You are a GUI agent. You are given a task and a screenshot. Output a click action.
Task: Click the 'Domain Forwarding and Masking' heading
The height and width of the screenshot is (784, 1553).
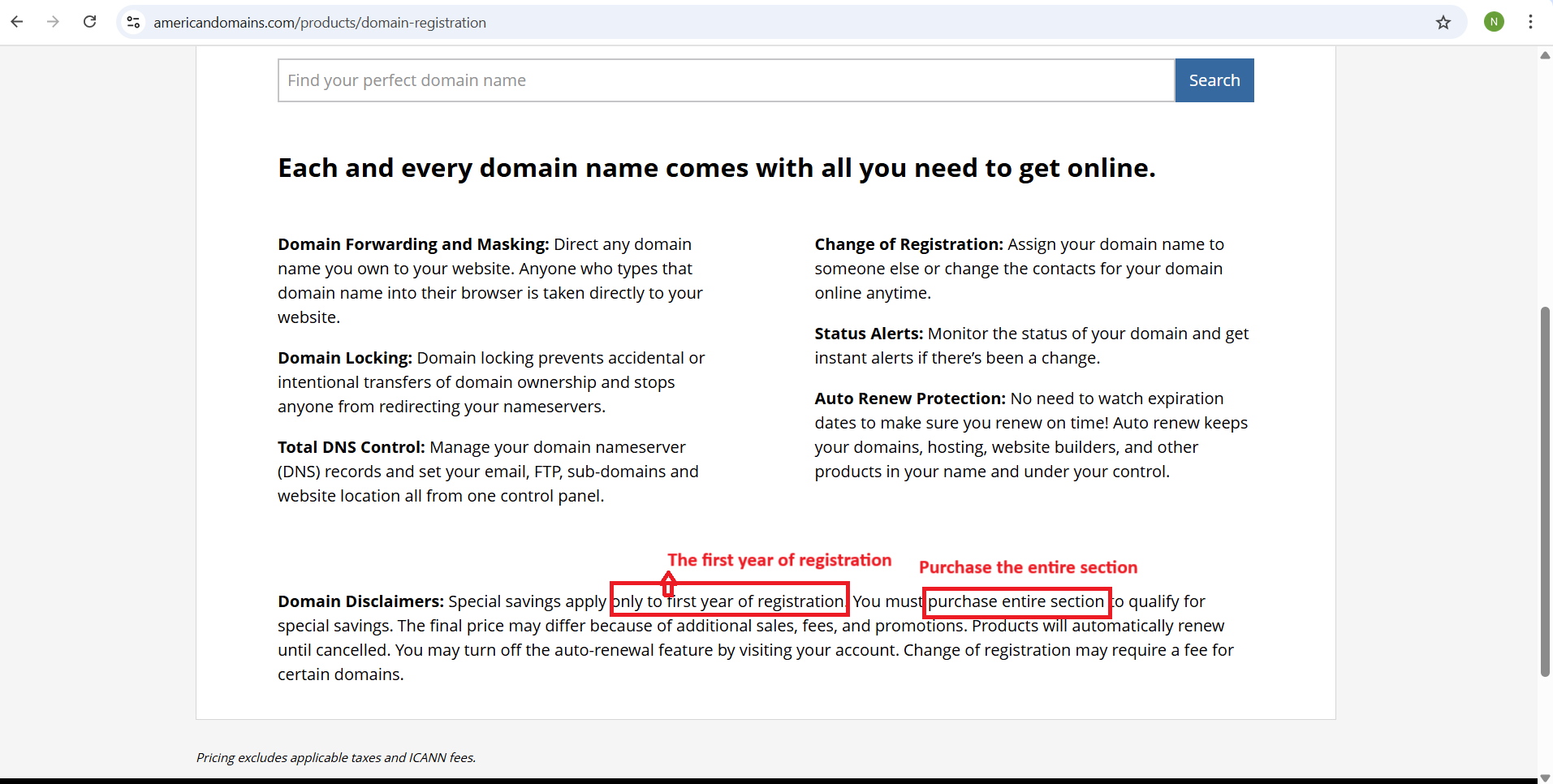coord(413,244)
